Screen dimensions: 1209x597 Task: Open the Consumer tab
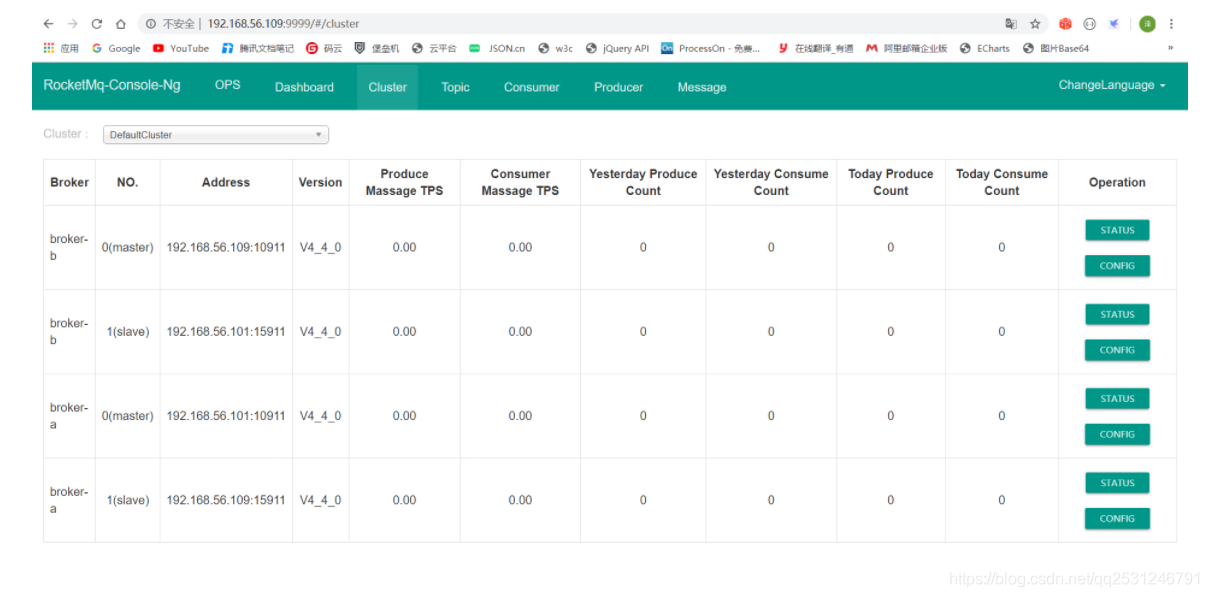(x=531, y=87)
